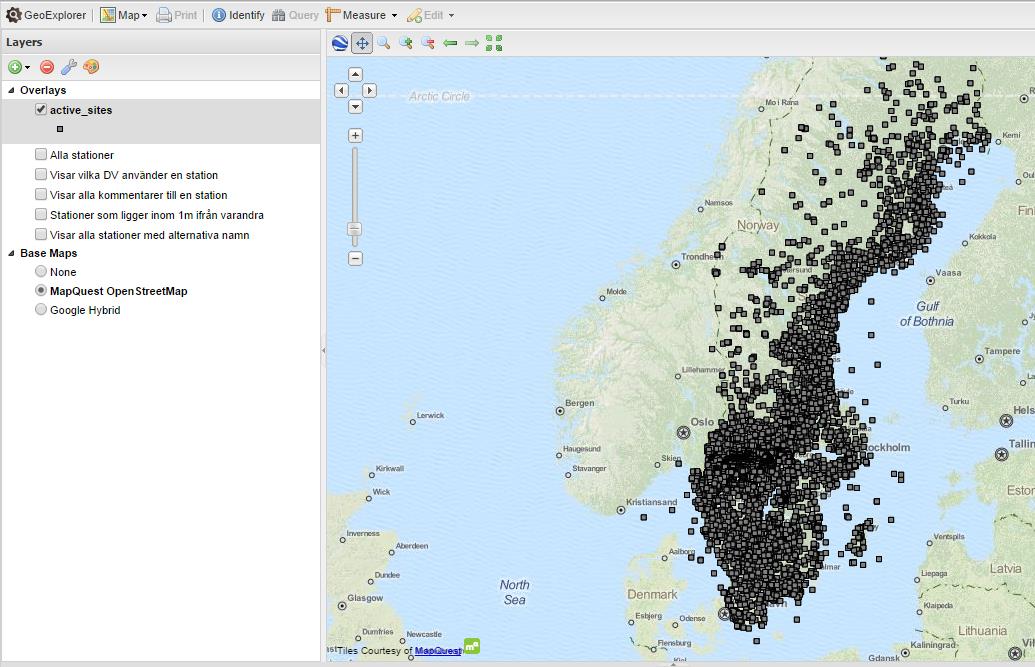Select Google Hybrid base map
The image size is (1035, 667).
click(x=41, y=310)
